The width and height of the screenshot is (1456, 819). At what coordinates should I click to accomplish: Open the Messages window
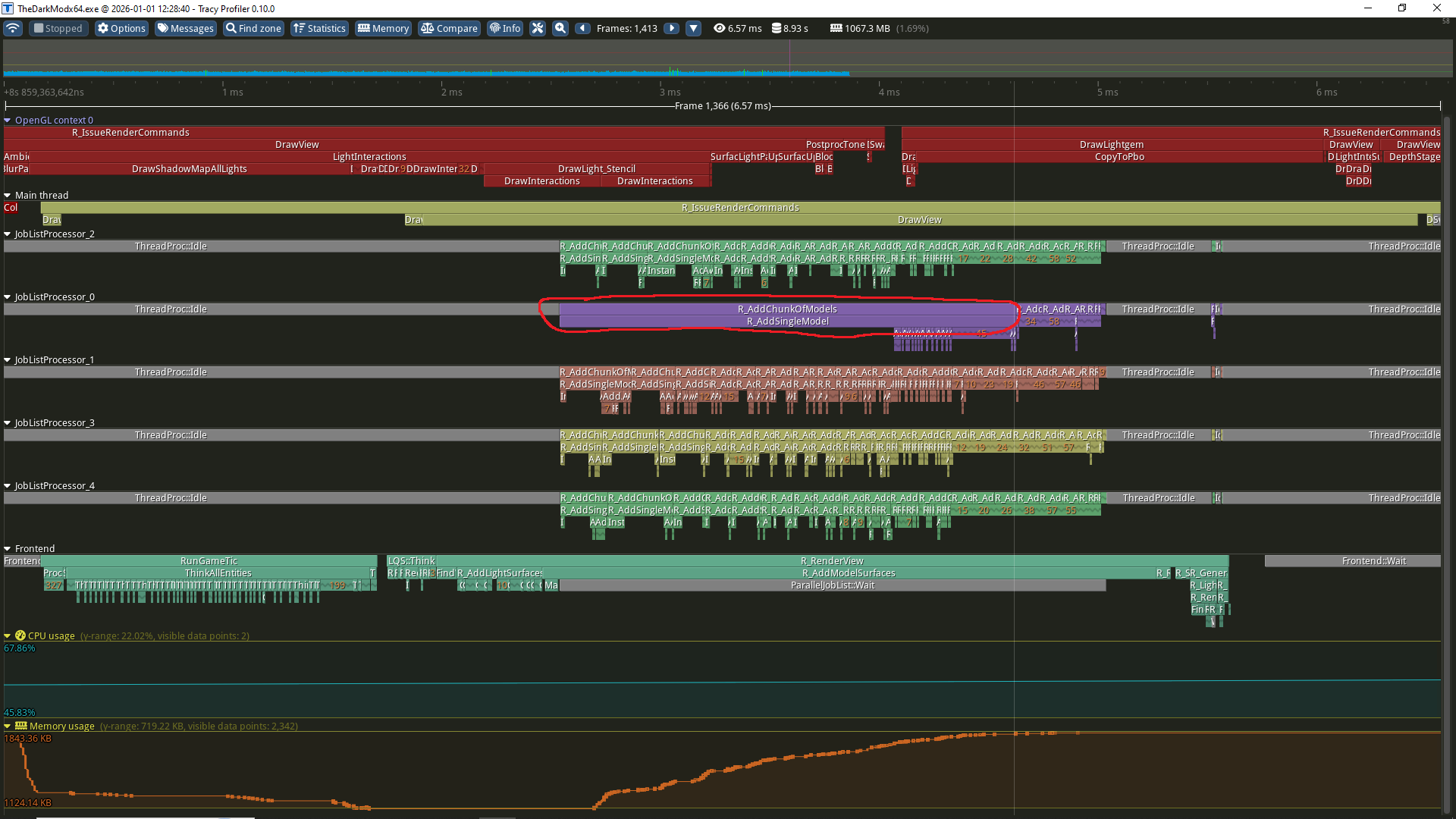185,28
